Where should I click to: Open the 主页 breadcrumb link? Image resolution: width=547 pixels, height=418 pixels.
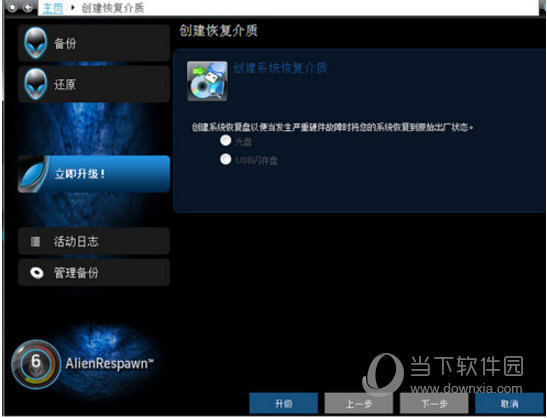[53, 8]
